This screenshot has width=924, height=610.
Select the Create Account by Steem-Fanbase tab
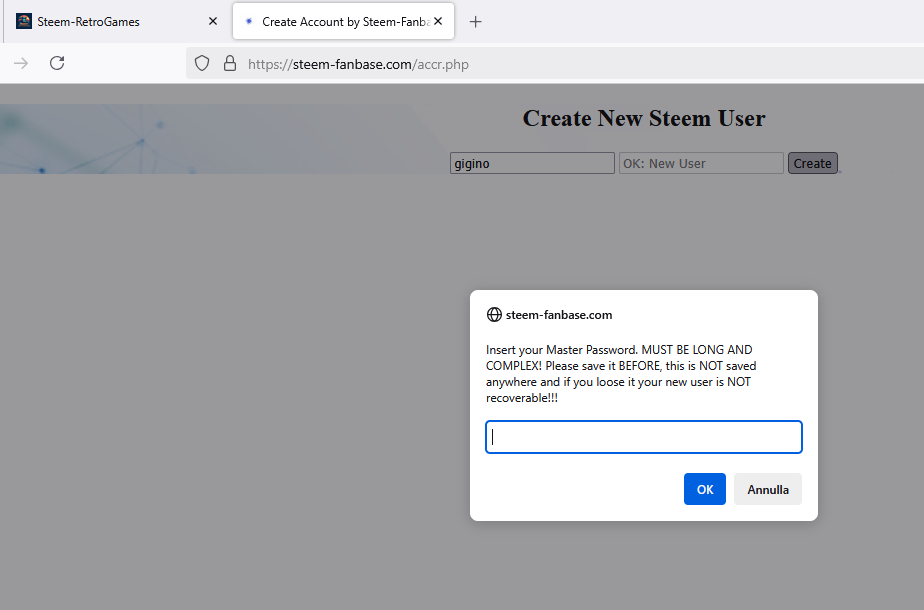[344, 22]
